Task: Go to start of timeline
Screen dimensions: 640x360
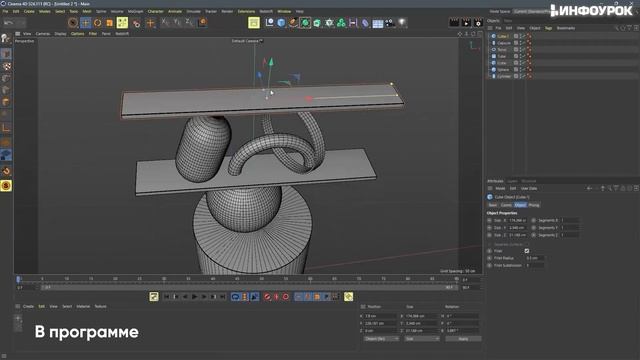Action: tap(167, 297)
